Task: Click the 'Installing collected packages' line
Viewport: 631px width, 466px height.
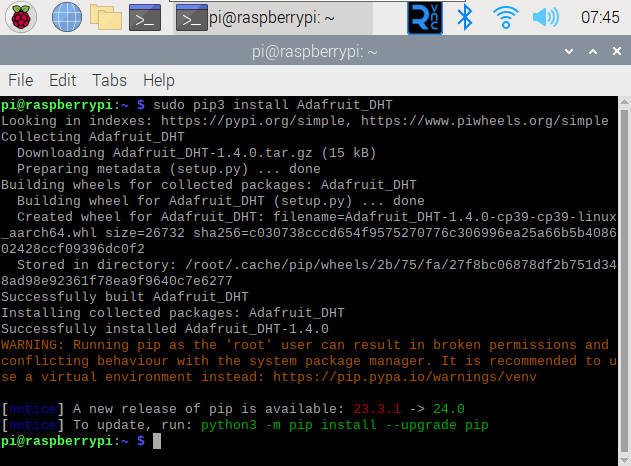Action: [173, 313]
